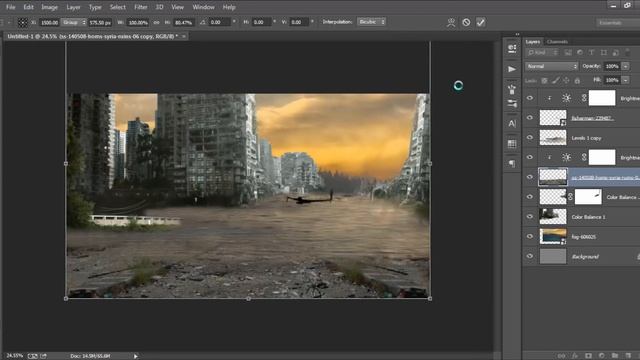Open the layer filter Kind dropdown
This screenshot has height=360, width=640.
(x=542, y=53)
